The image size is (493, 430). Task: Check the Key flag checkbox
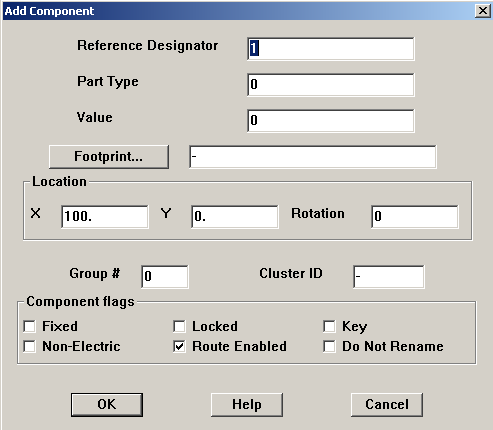click(329, 326)
